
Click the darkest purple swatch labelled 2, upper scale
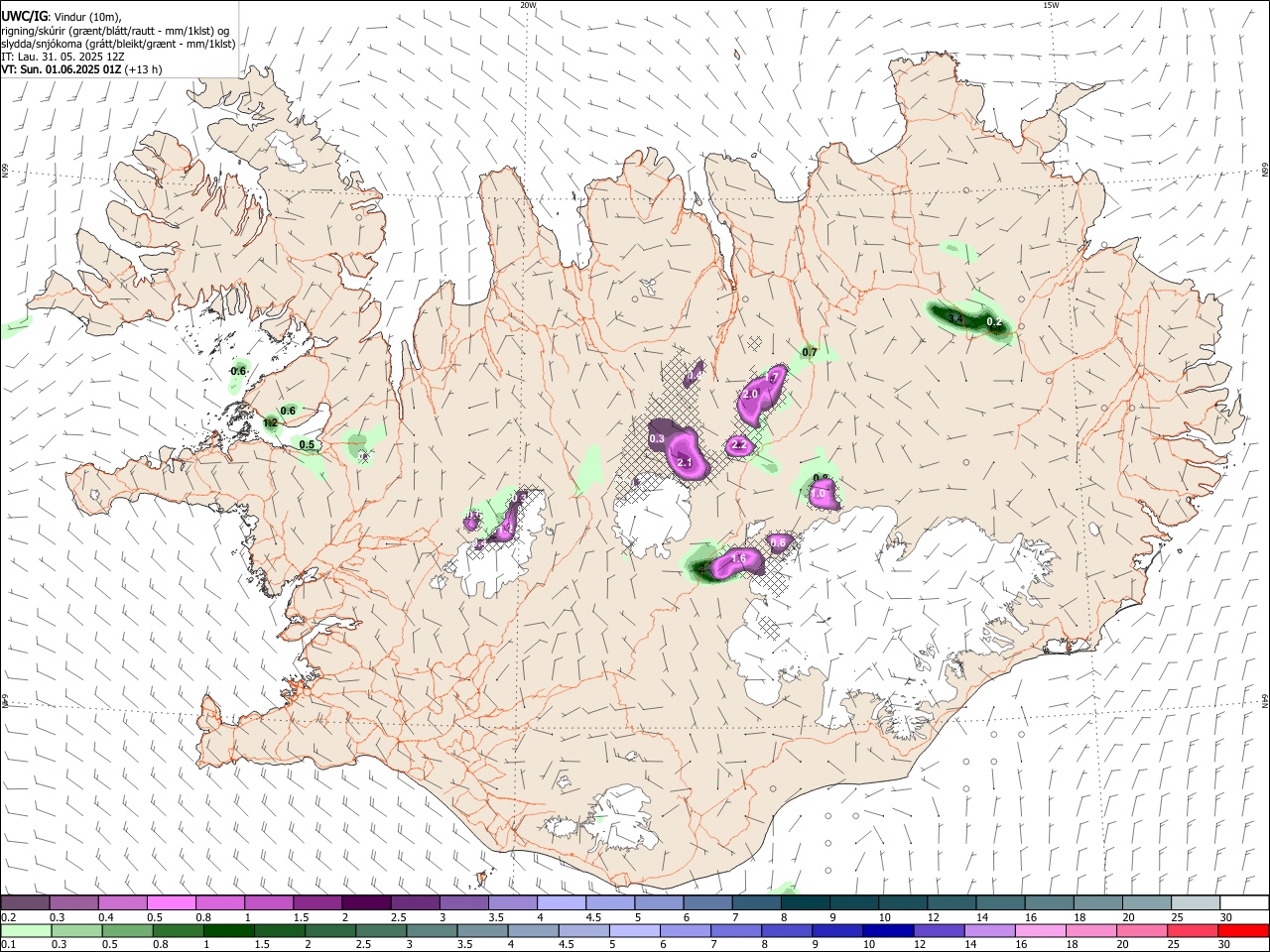click(366, 902)
